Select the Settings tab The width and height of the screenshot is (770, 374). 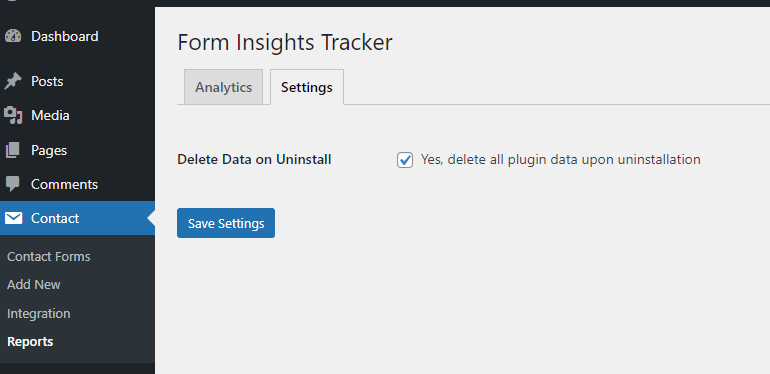pos(307,87)
